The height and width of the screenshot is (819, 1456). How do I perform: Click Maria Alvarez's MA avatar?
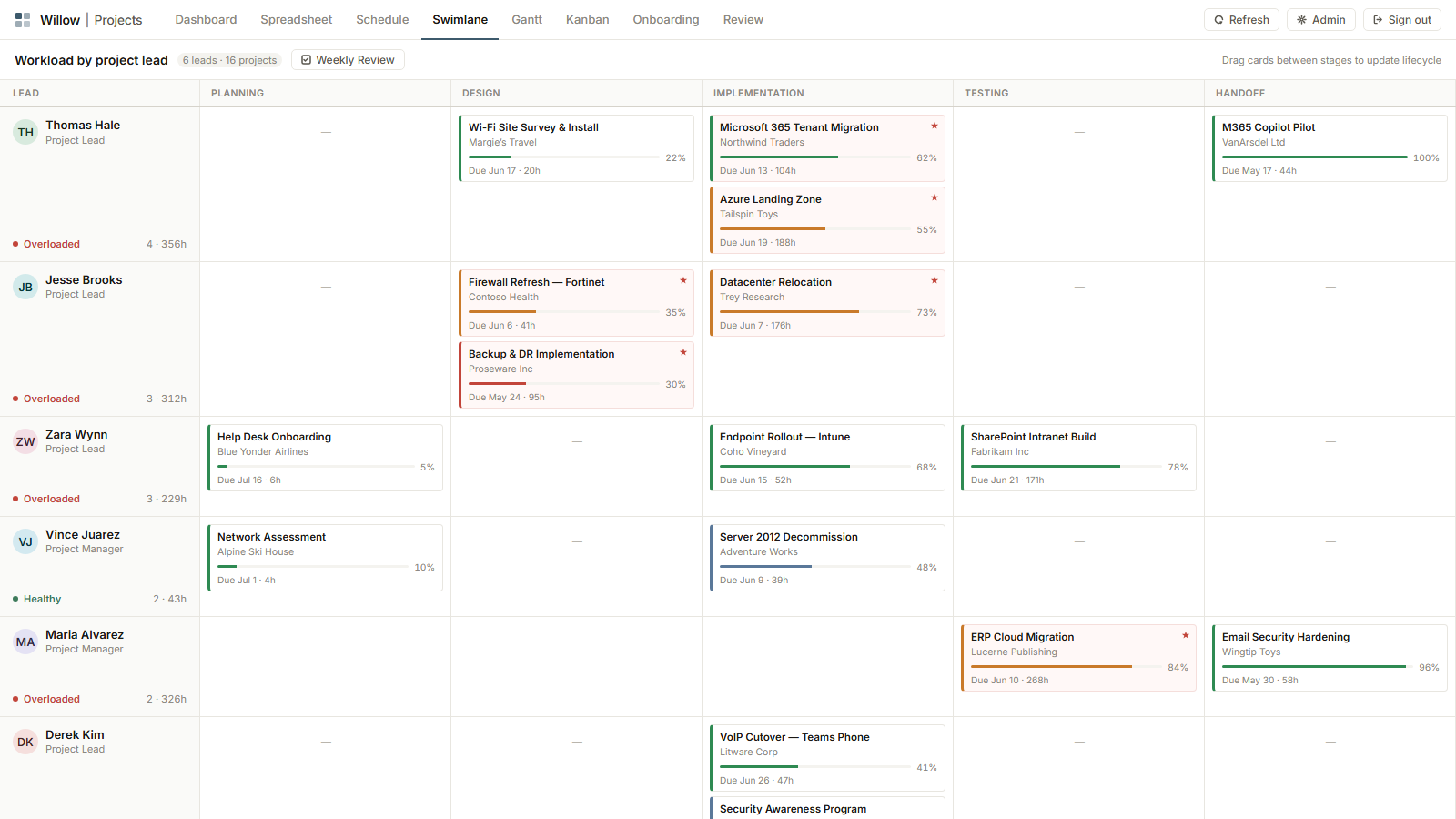tap(25, 642)
